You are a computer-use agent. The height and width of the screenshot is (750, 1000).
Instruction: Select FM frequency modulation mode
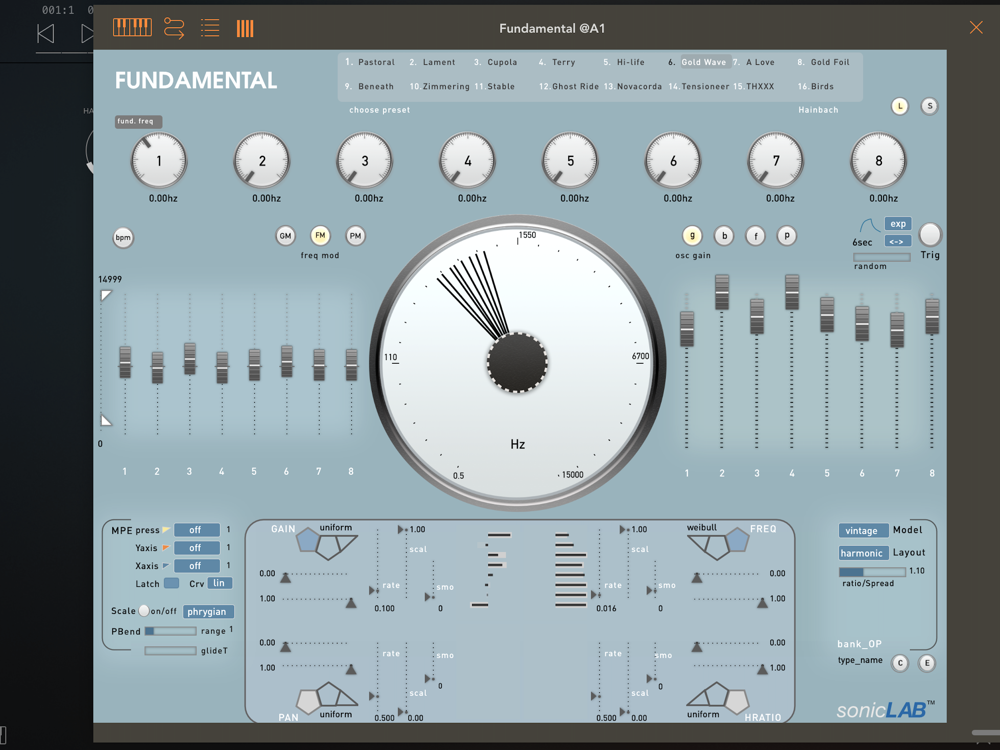point(320,236)
